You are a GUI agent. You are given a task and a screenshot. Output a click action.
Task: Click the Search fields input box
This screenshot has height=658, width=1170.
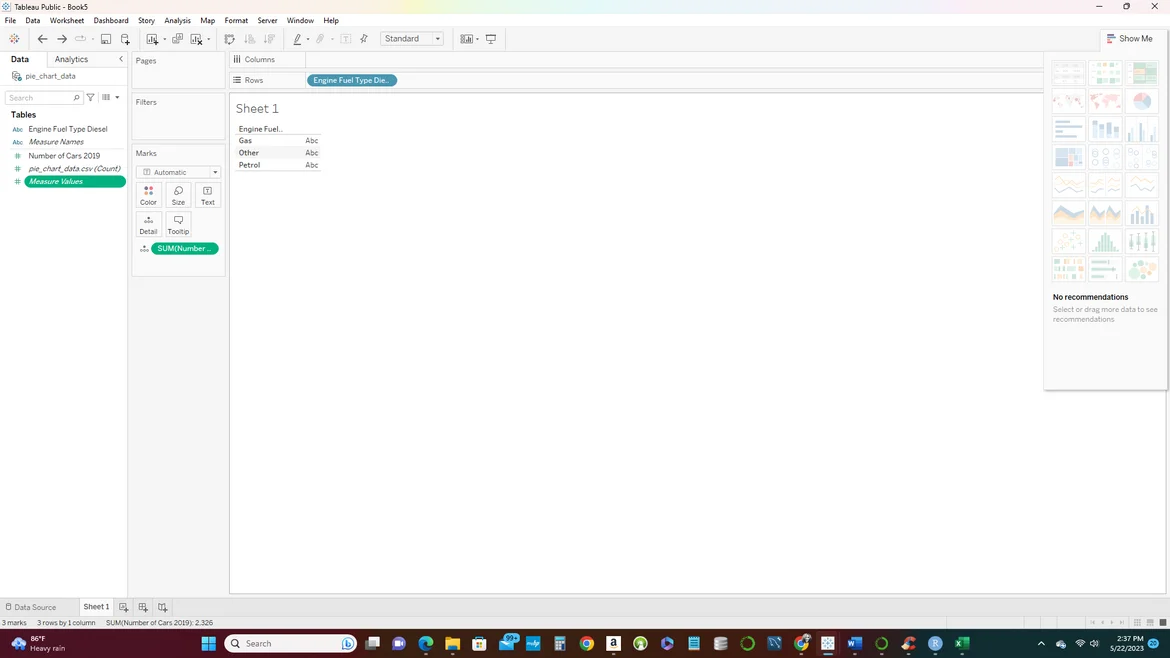pyautogui.click(x=40, y=98)
